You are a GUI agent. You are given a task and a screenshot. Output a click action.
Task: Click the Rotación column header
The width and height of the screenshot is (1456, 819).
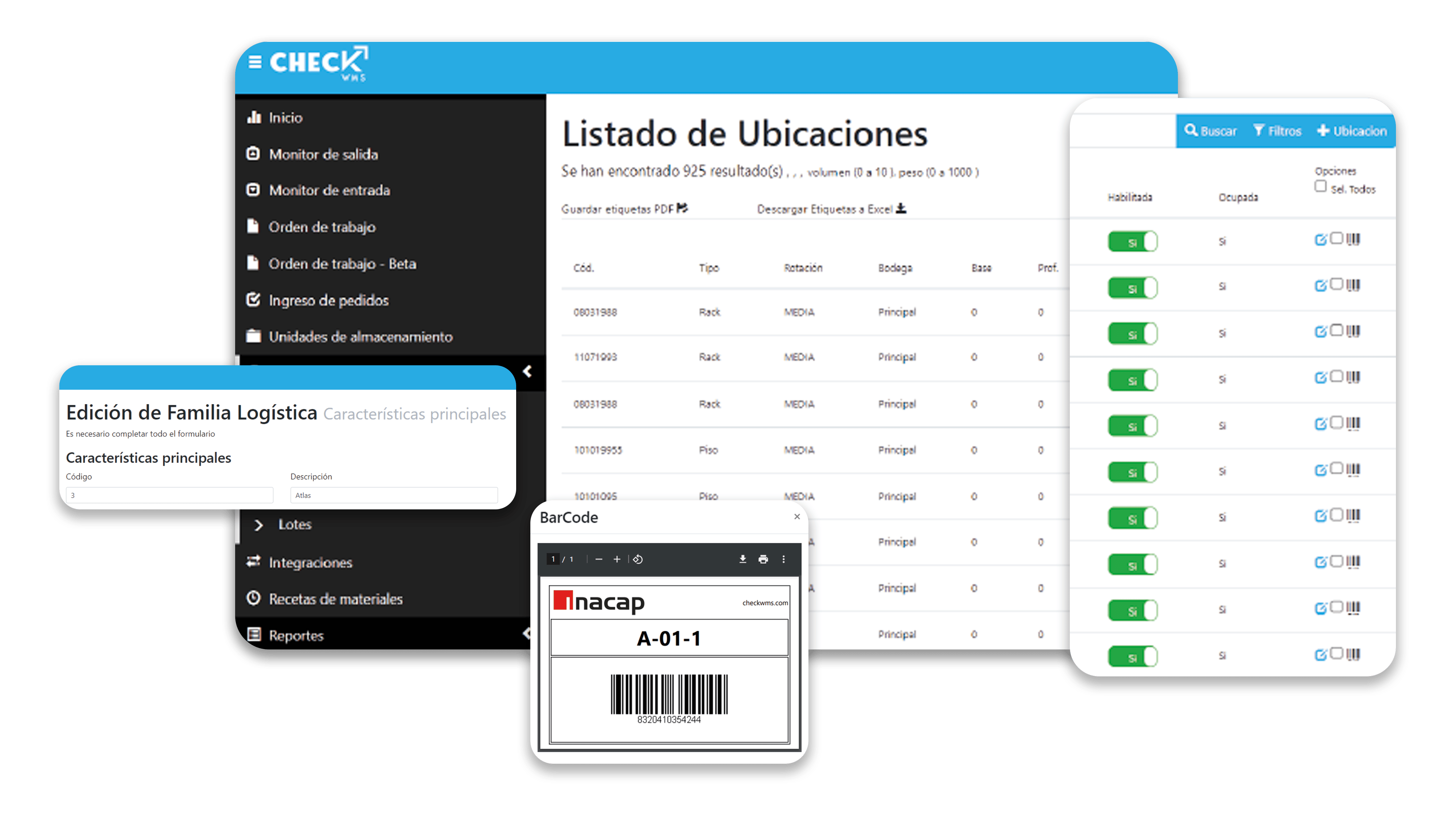(803, 268)
